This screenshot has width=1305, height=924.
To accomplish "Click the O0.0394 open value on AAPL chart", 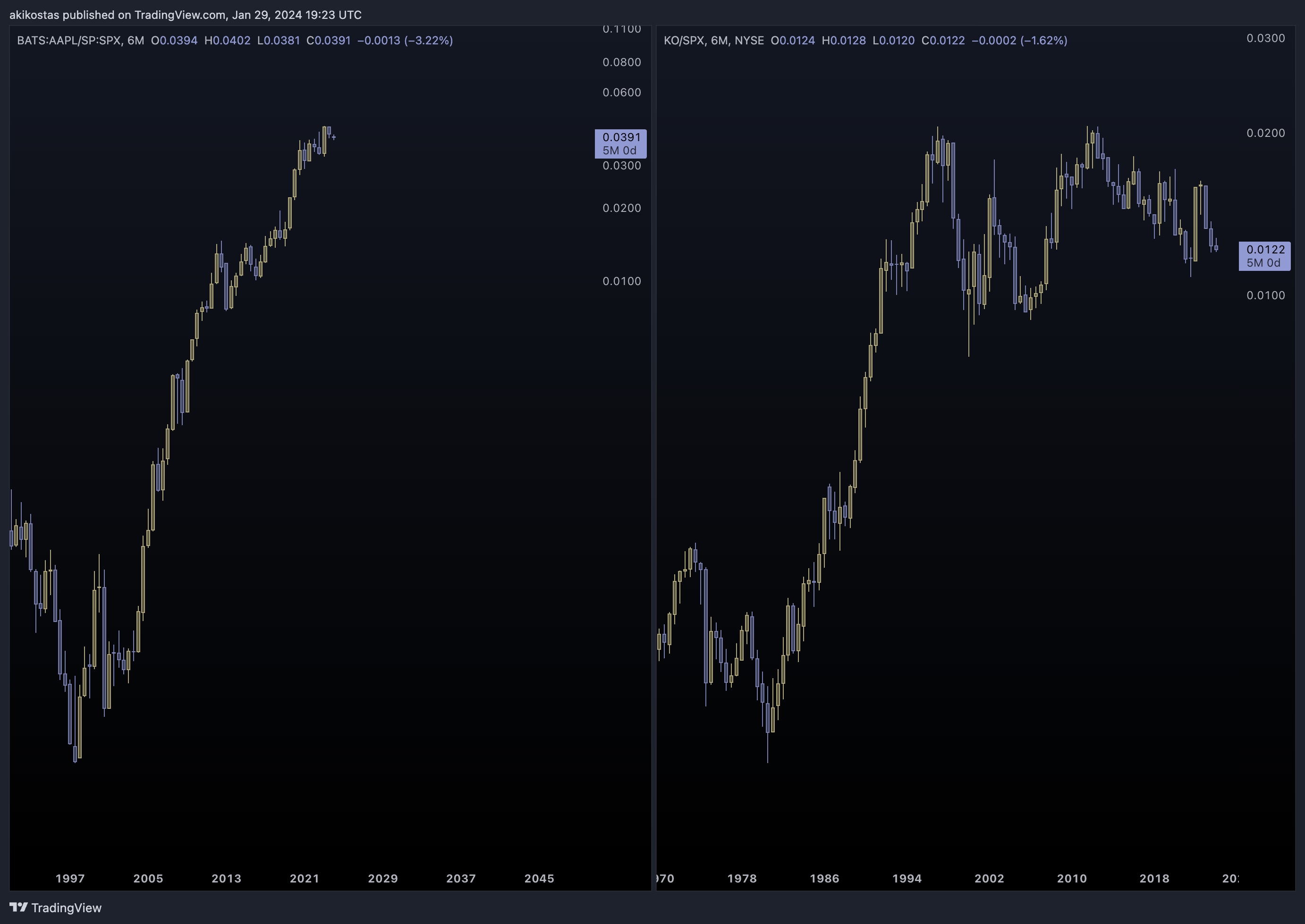I will click(174, 41).
